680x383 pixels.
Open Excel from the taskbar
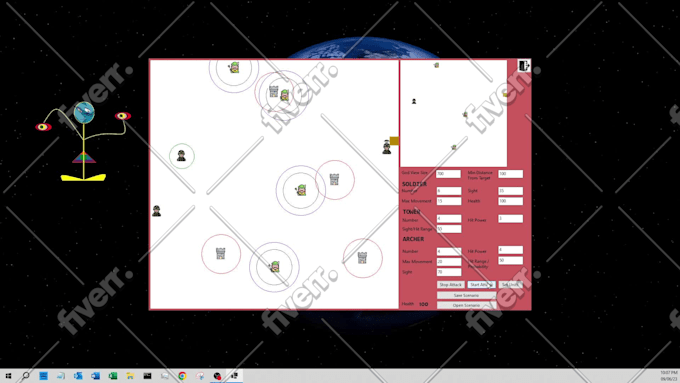113,376
